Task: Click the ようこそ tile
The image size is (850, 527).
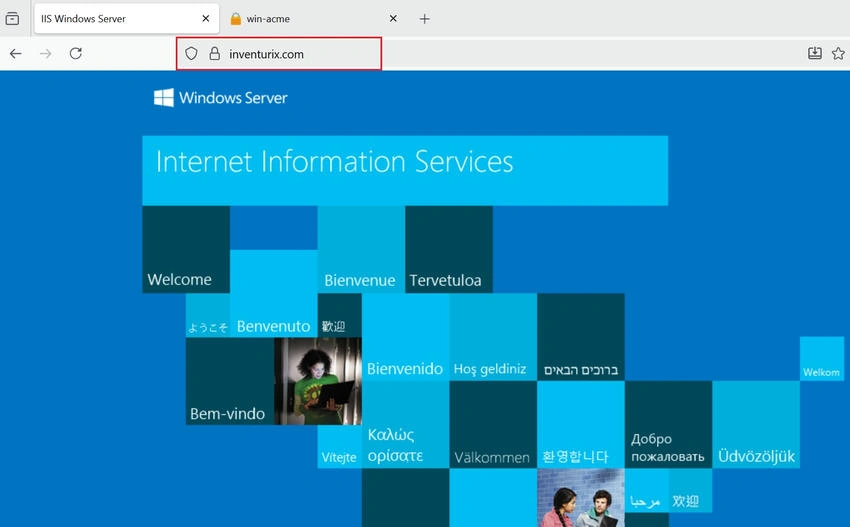Action: (x=208, y=316)
